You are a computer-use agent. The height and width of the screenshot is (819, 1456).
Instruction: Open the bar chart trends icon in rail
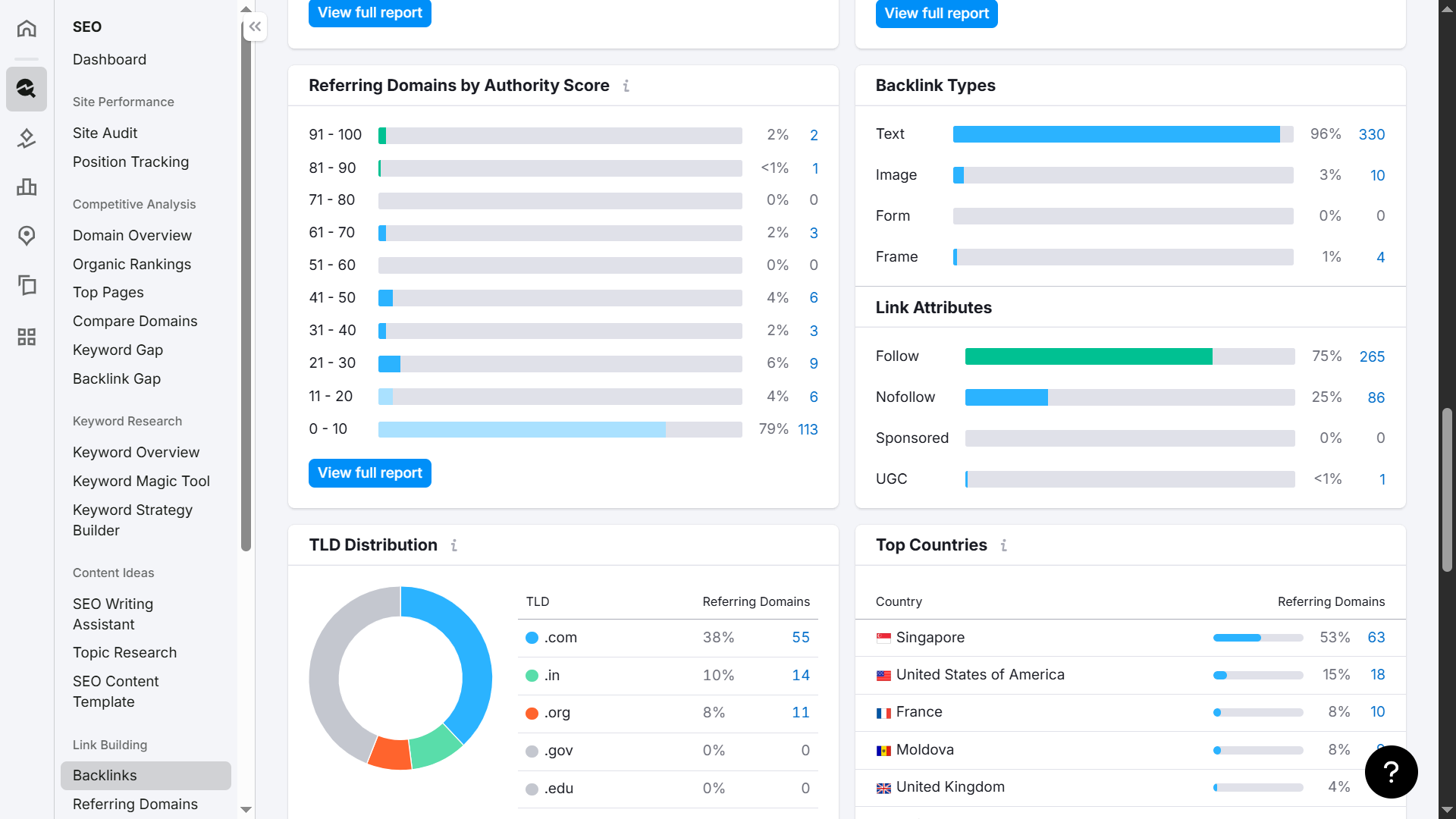27,187
